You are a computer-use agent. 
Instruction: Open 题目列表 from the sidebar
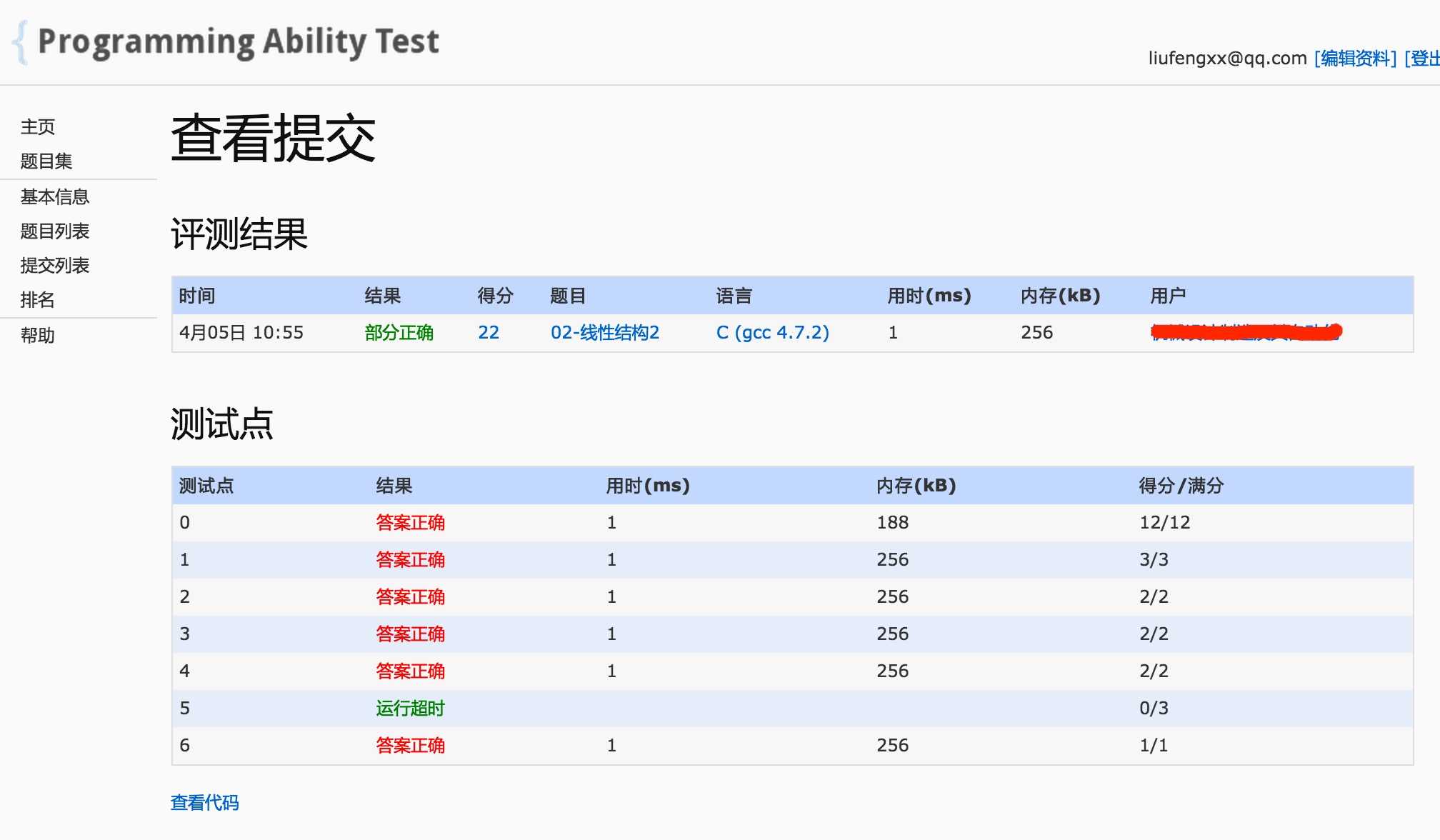coord(55,231)
